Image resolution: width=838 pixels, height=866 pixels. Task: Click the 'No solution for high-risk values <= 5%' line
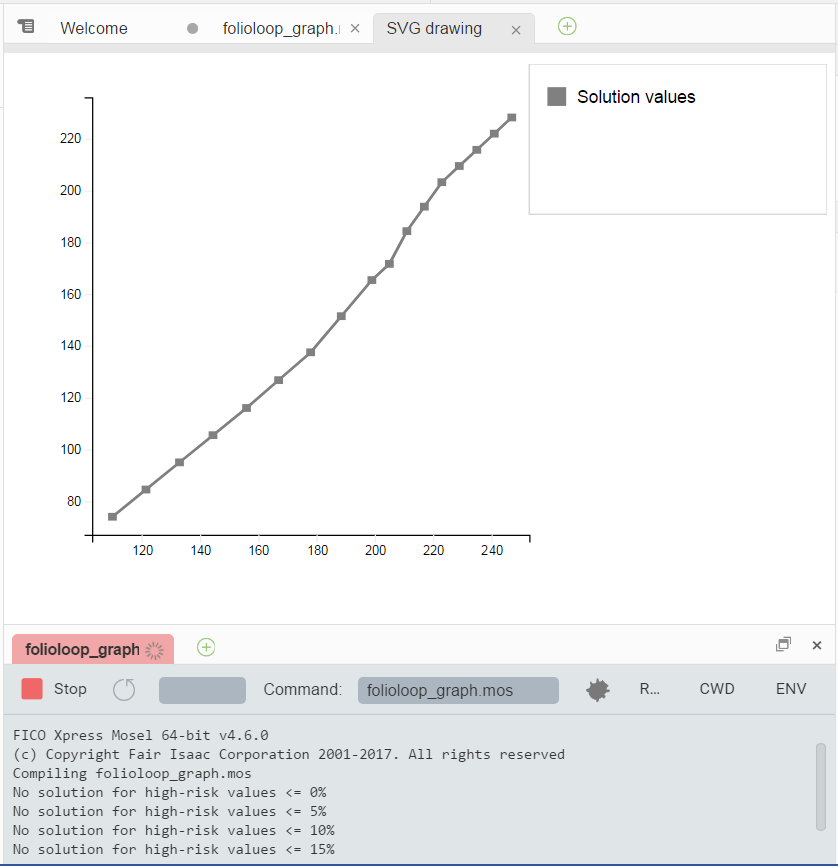point(170,811)
